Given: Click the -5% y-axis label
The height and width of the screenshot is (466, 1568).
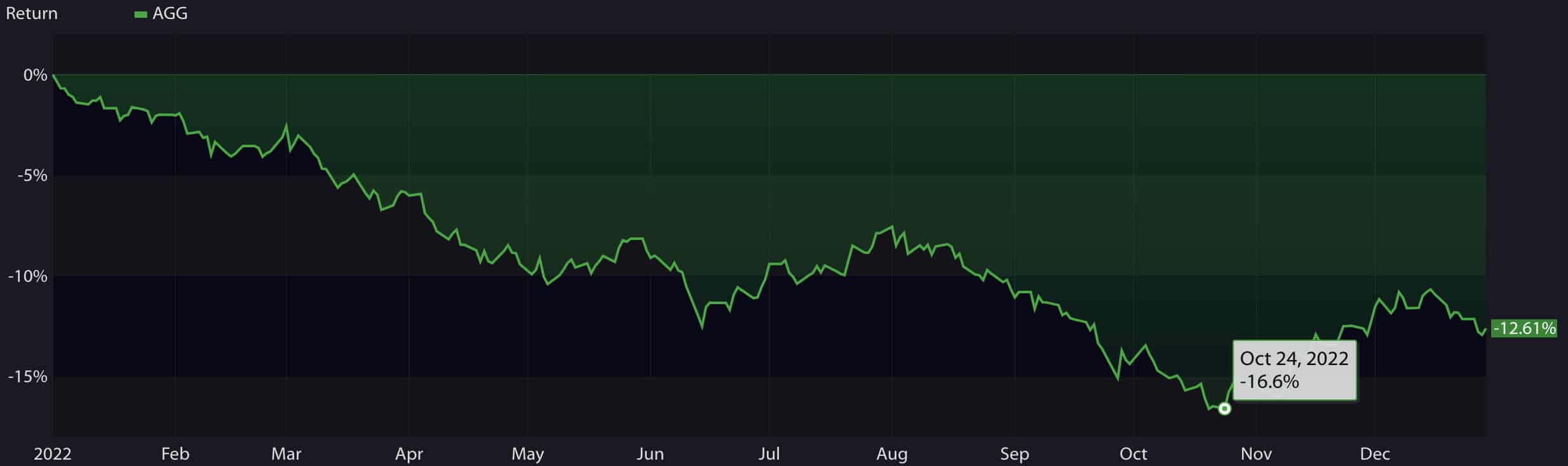Looking at the screenshot, I should 32,175.
